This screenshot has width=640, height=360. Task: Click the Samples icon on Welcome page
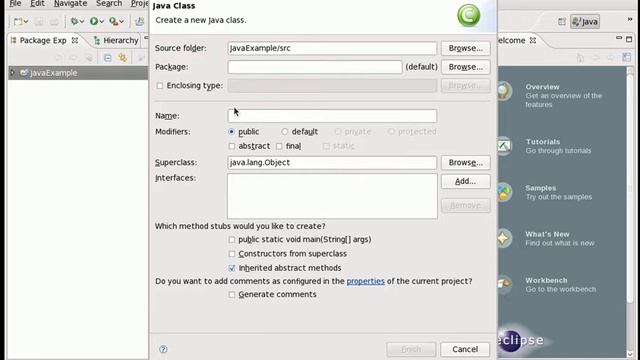[504, 192]
